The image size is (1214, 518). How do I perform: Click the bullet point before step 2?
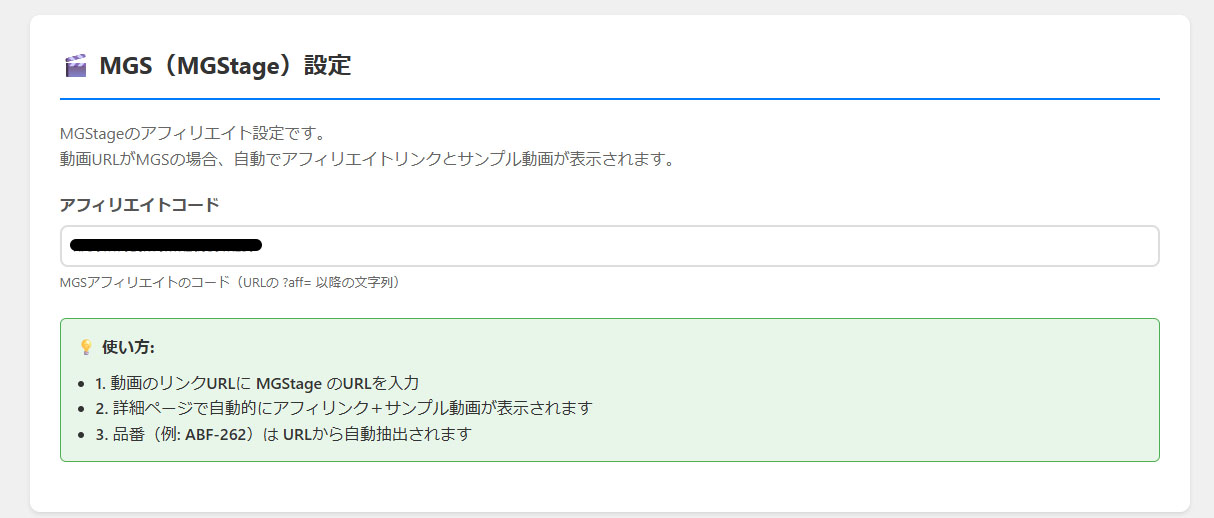click(81, 408)
